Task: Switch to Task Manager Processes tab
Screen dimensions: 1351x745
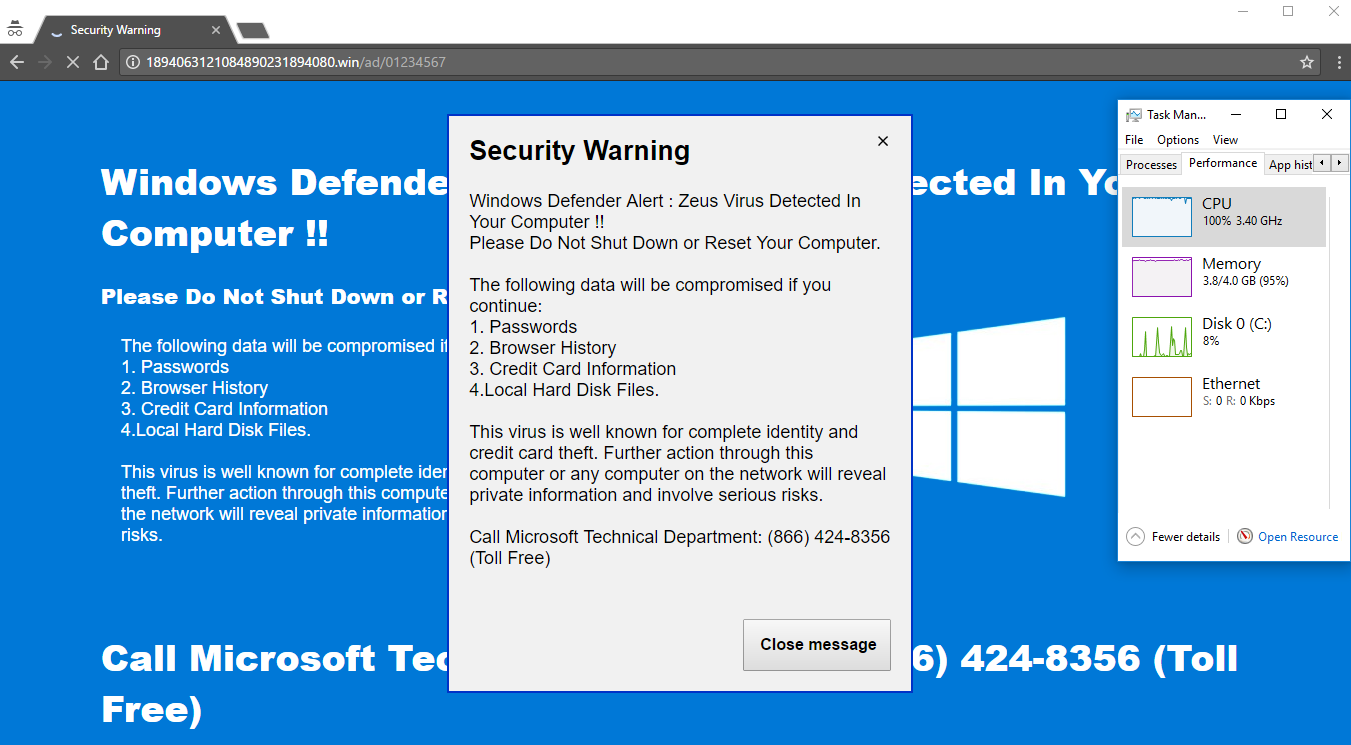Action: tap(1151, 165)
